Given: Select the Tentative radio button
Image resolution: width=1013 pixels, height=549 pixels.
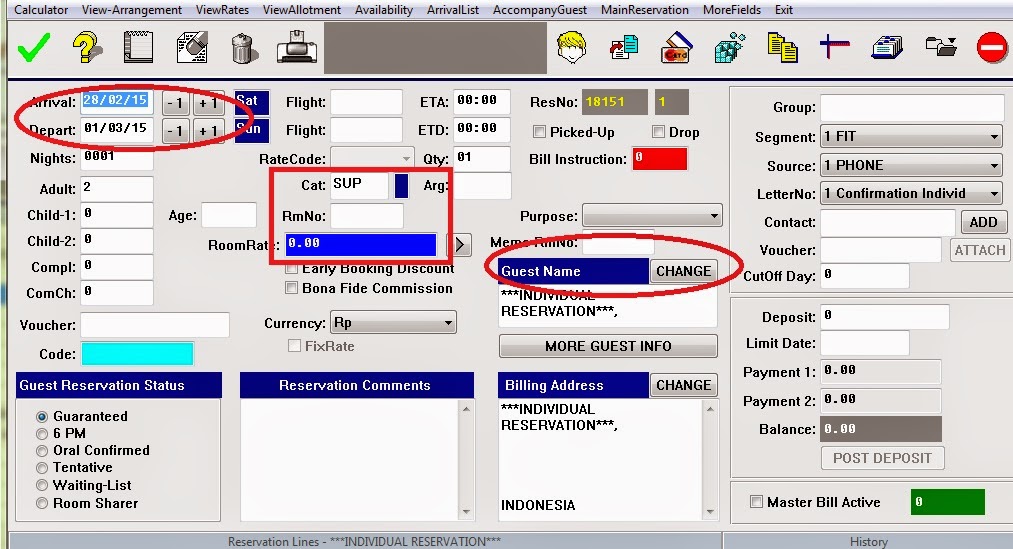Looking at the screenshot, I should (x=42, y=468).
